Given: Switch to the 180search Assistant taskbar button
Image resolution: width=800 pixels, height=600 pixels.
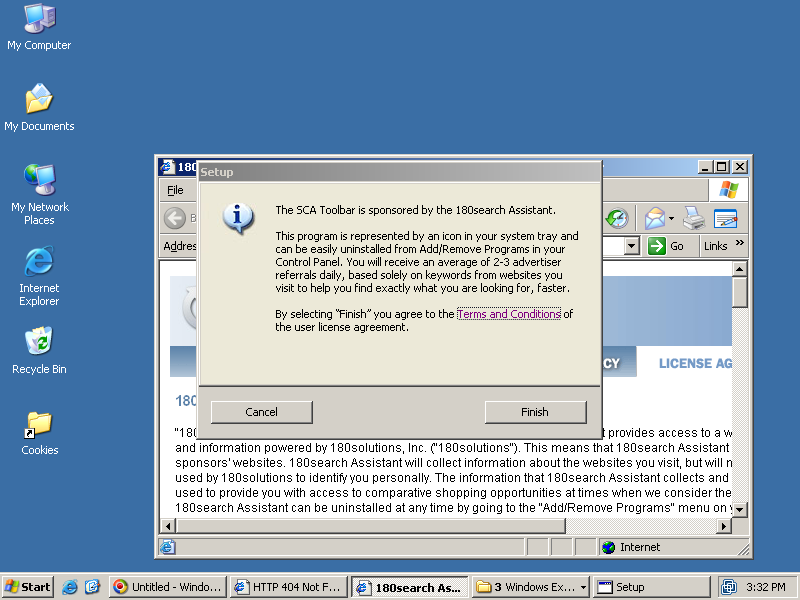Looking at the screenshot, I should click(410, 587).
